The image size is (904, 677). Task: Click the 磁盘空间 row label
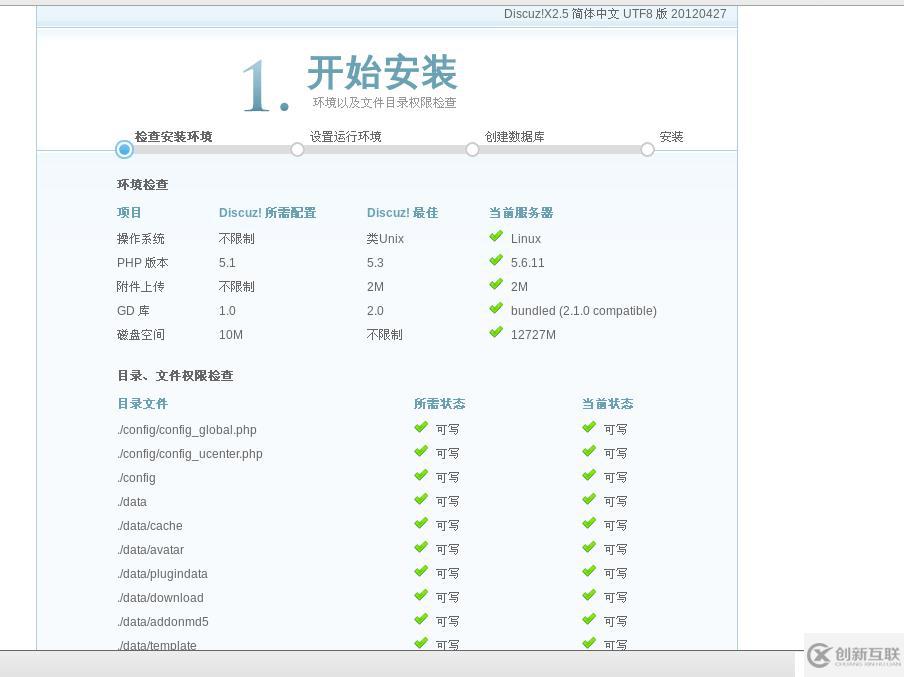(x=141, y=335)
